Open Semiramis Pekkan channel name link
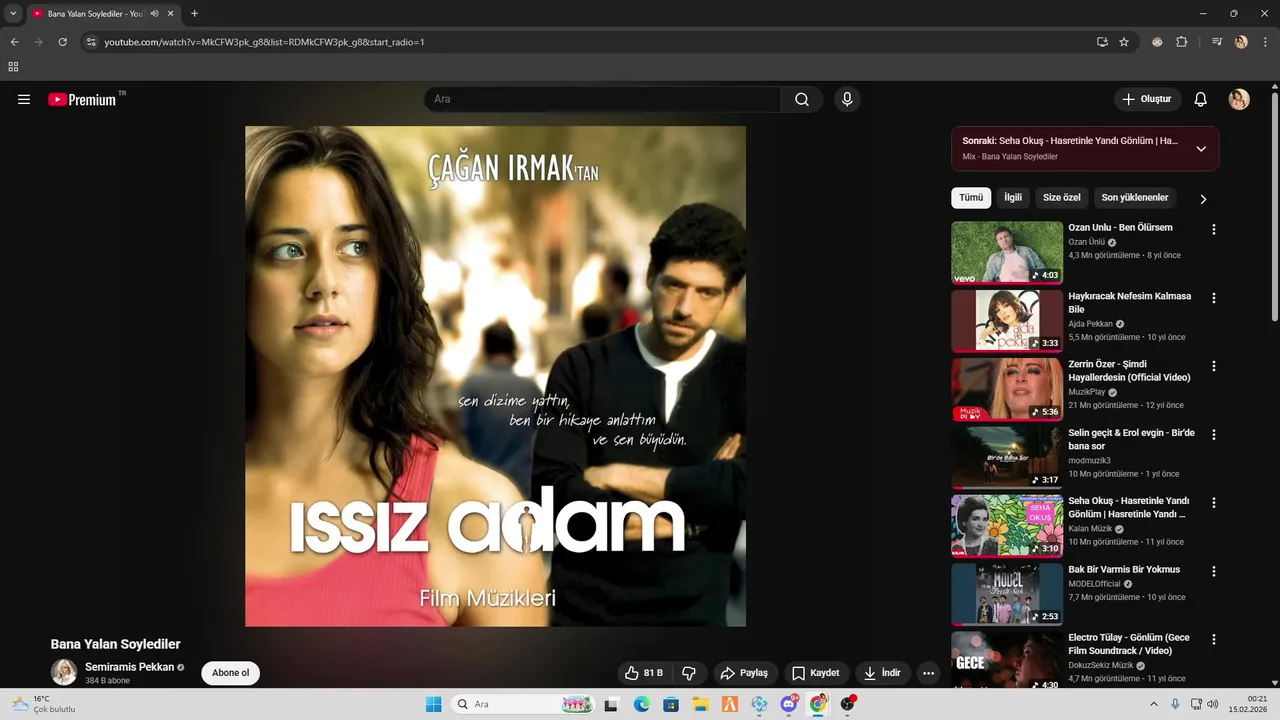 tap(130, 666)
